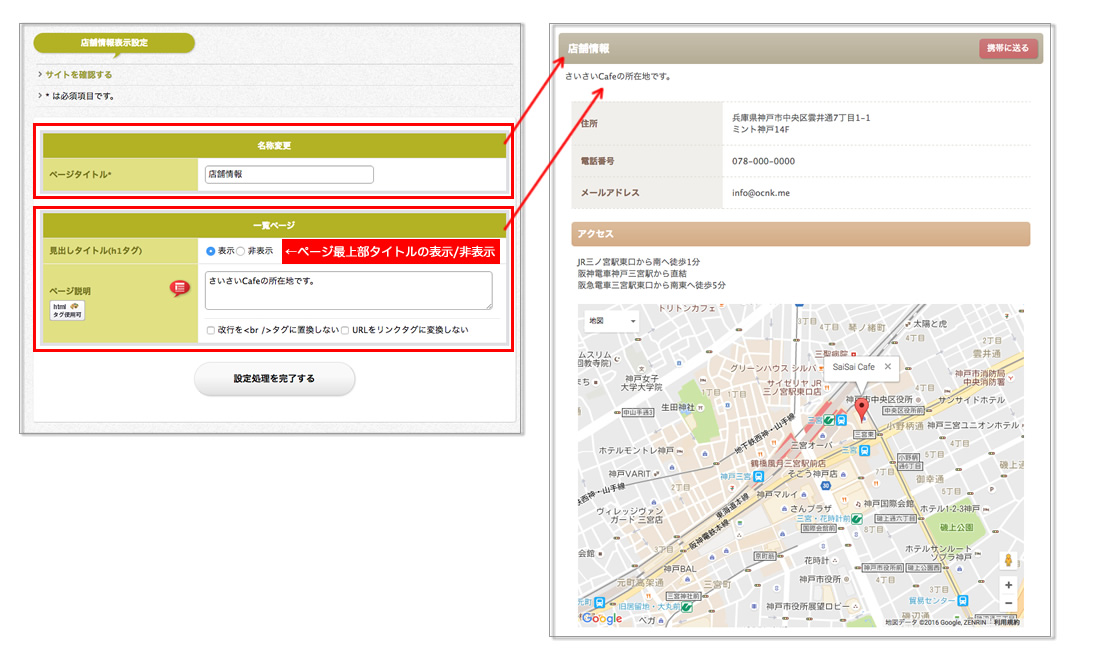
Task: Click the 一覧ページ section header
Action: pos(274,225)
